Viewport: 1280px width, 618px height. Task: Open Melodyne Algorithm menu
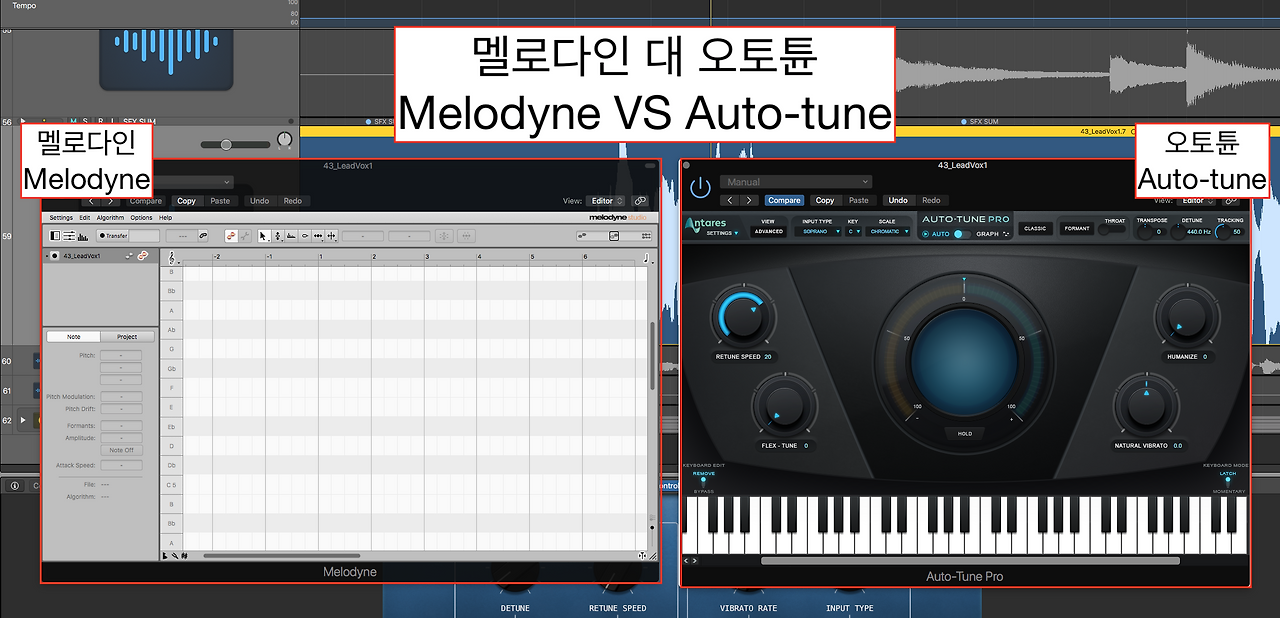(x=111, y=217)
